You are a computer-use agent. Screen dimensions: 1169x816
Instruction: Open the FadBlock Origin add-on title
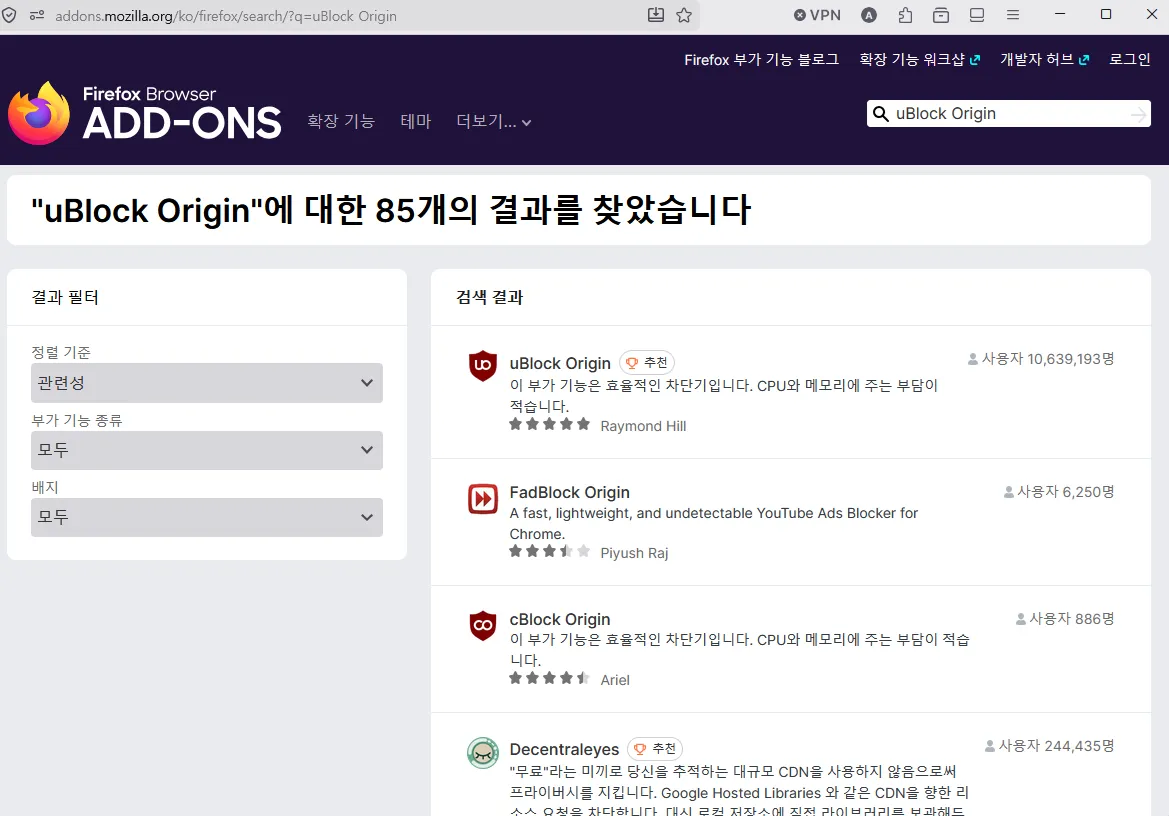click(570, 493)
